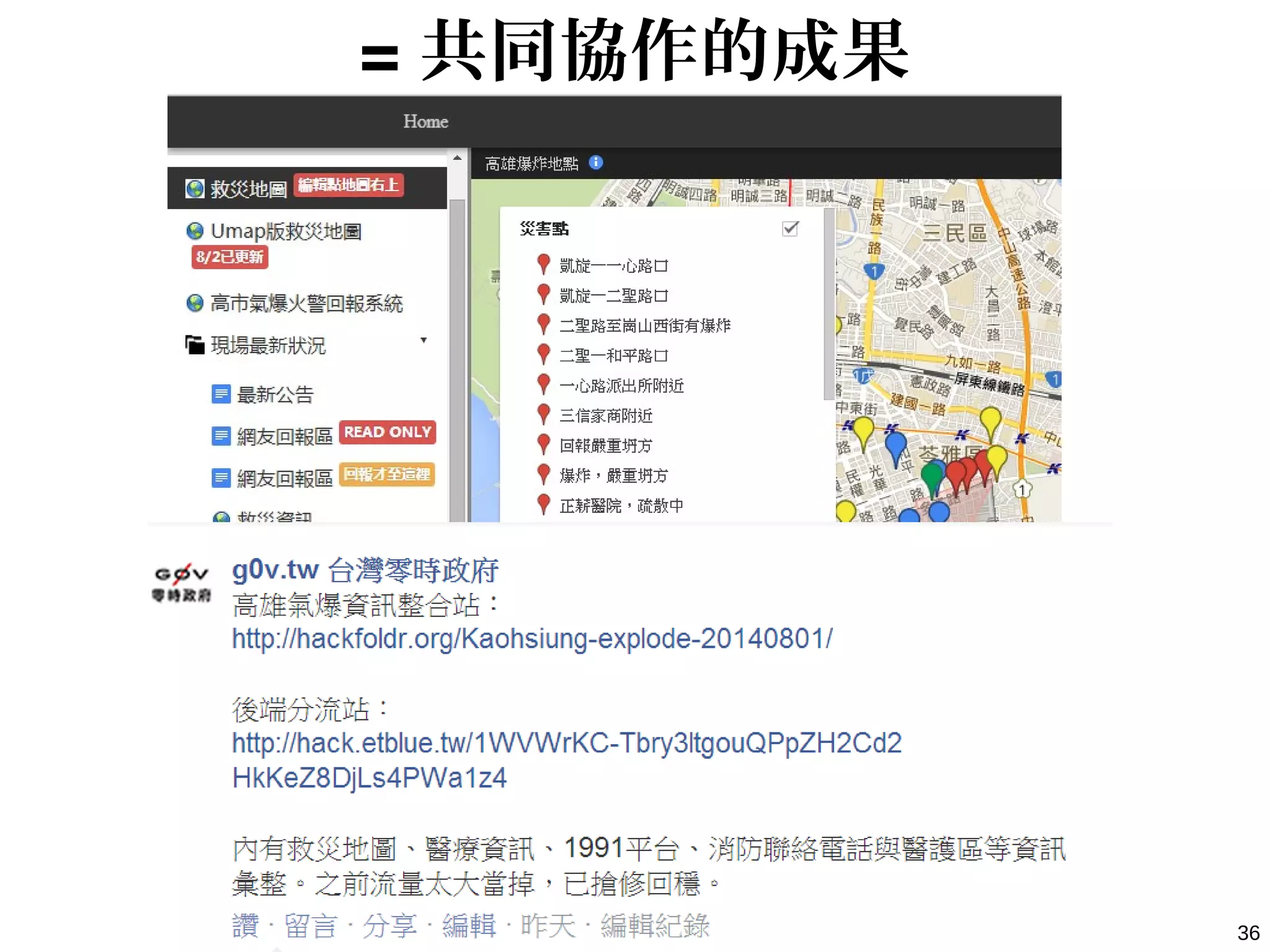Click the orange 回報才至這裡 badge
Screen dimensions: 1270x952
(x=387, y=474)
